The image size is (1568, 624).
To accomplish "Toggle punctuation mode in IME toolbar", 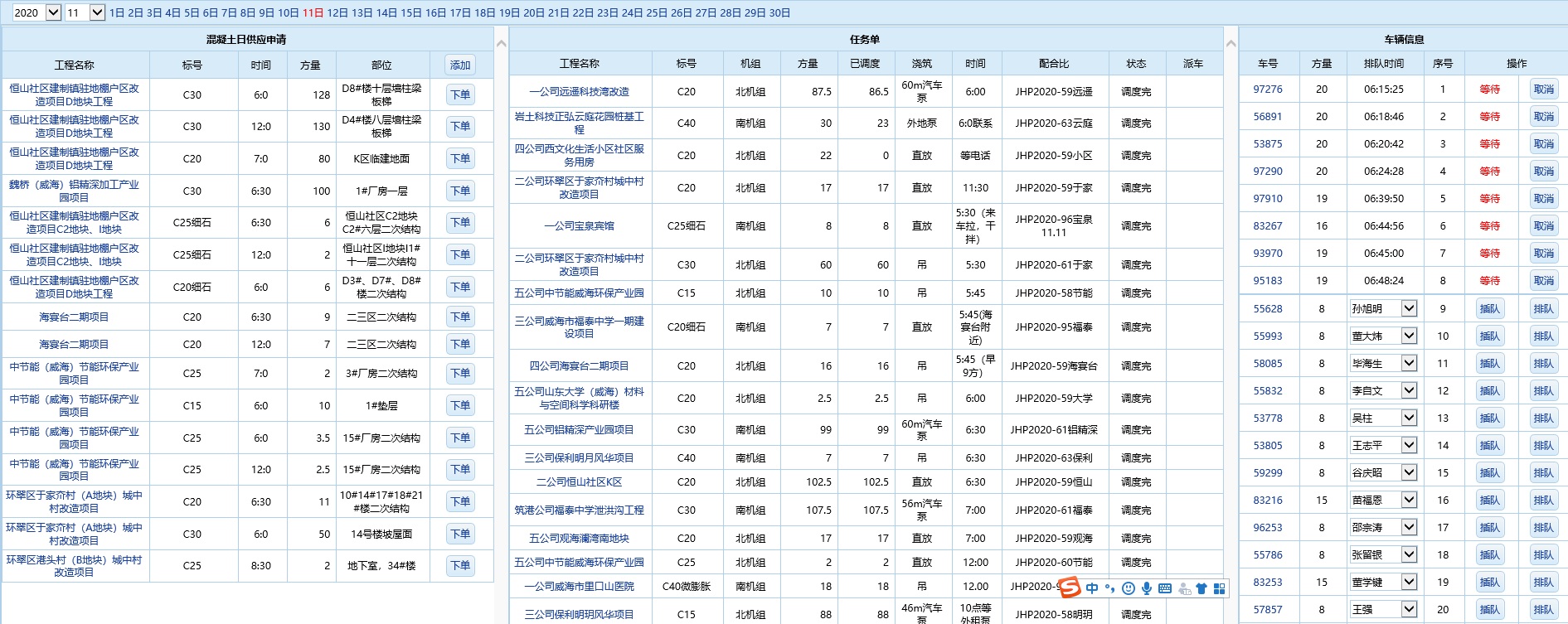I will coord(1109,588).
